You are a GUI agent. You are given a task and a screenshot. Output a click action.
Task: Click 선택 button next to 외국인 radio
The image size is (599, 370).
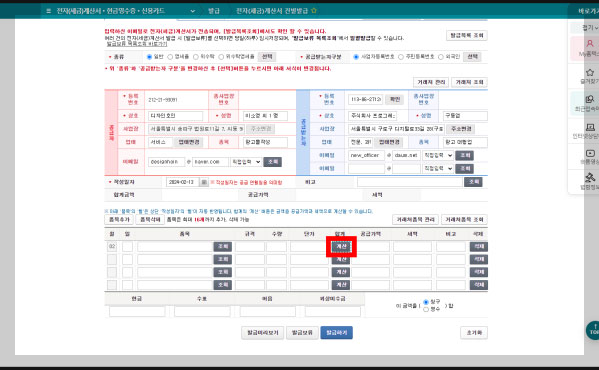pyautogui.click(x=472, y=57)
